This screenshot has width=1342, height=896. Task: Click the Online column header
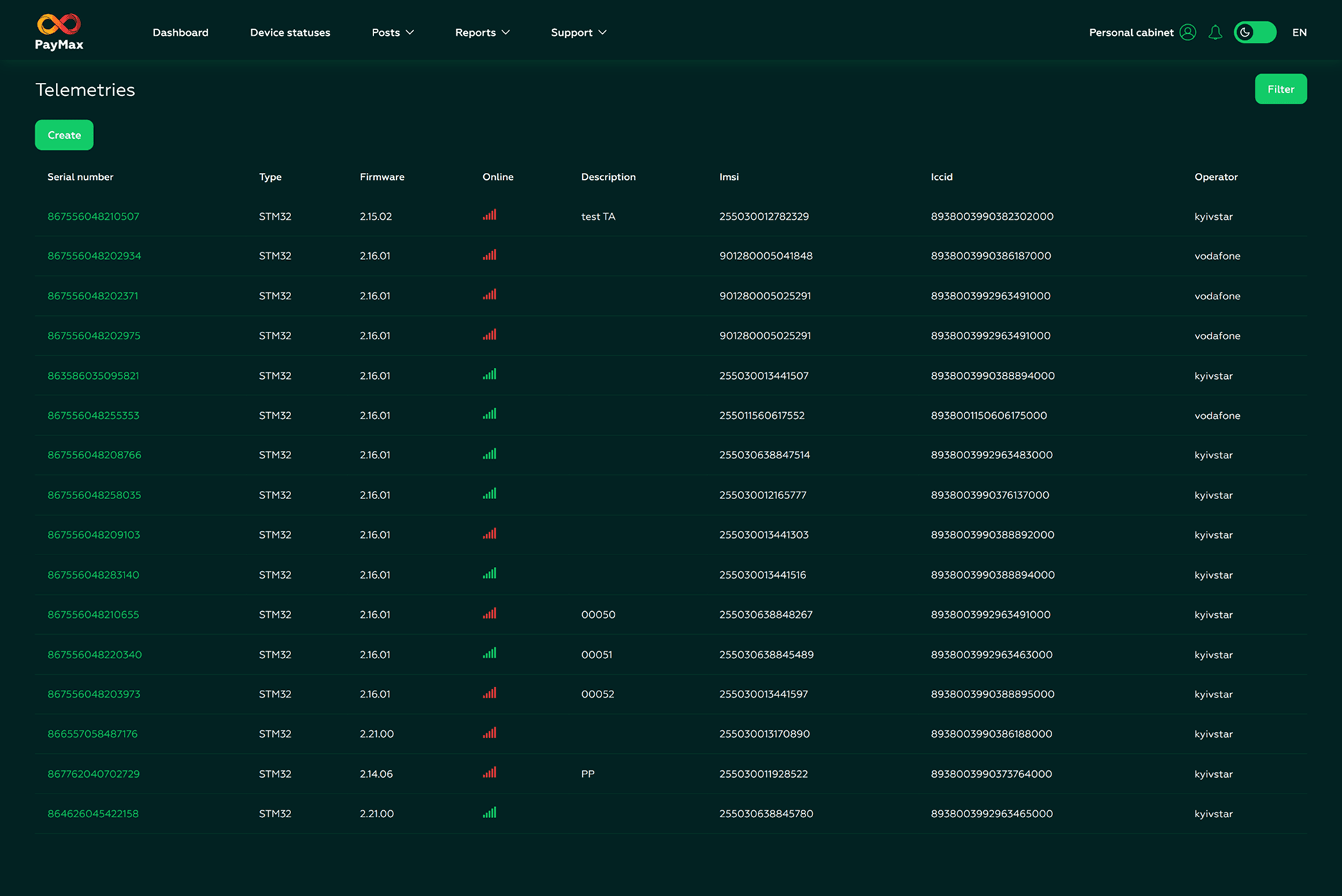[x=498, y=177]
